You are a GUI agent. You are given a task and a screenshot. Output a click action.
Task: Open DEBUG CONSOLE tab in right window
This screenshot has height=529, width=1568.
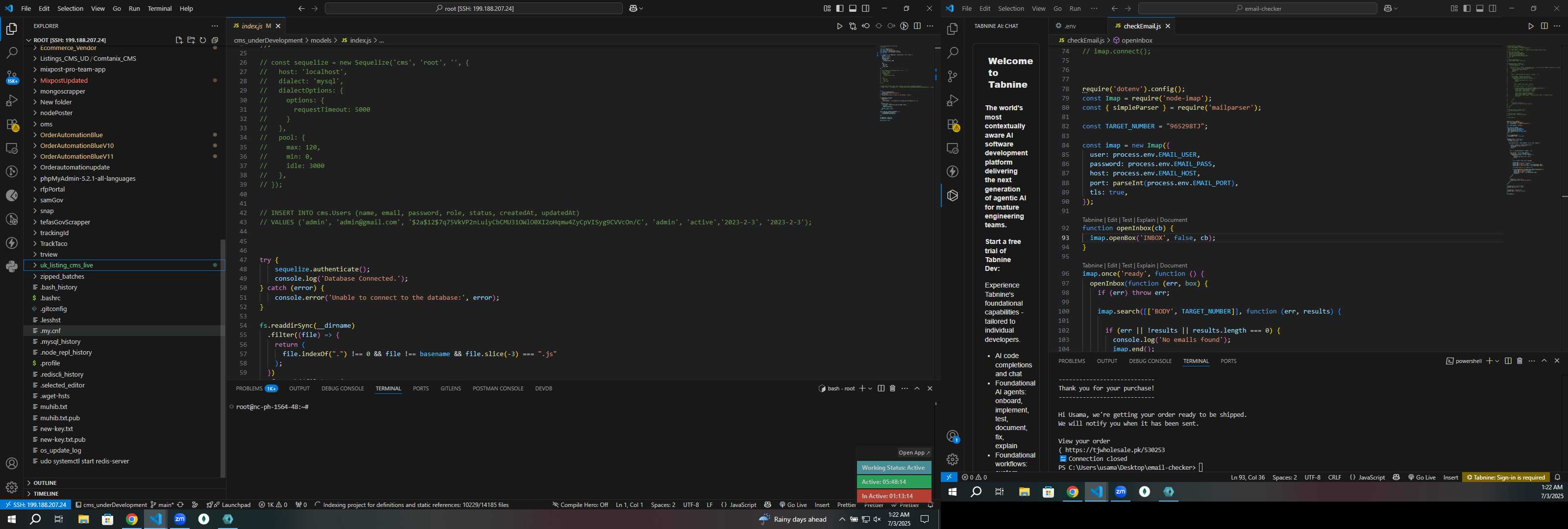(x=1150, y=361)
